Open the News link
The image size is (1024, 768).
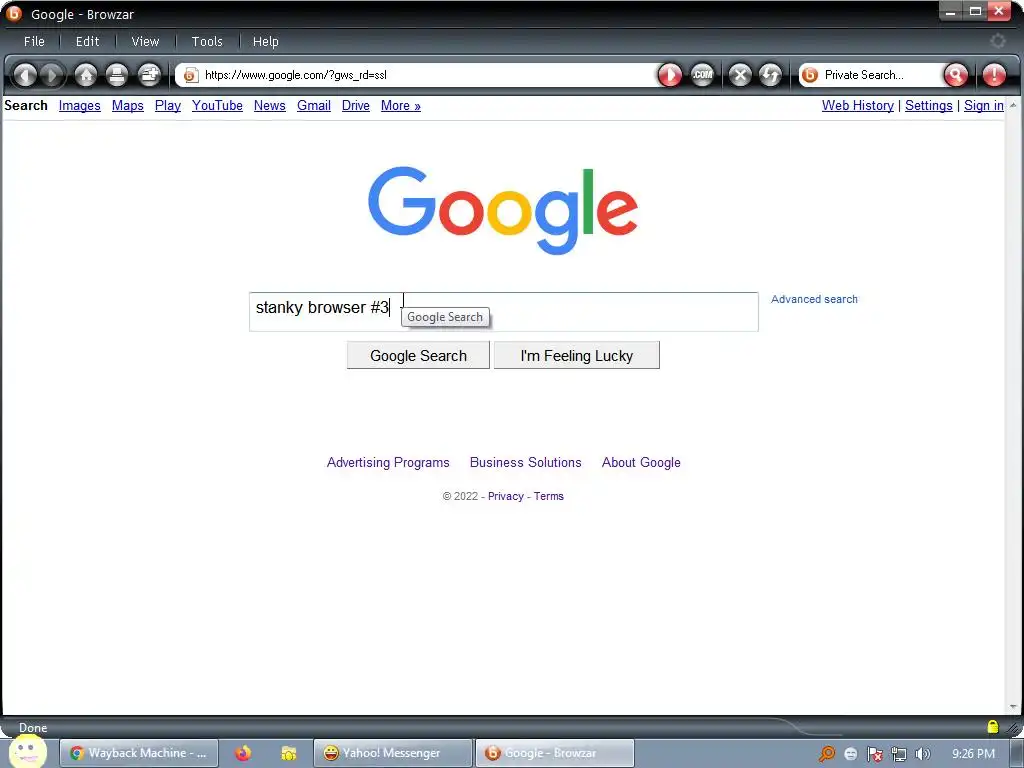(x=270, y=106)
